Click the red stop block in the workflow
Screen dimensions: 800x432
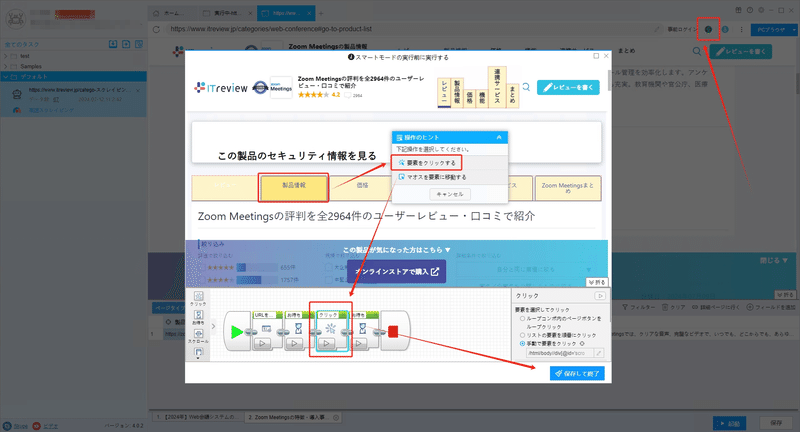(393, 332)
